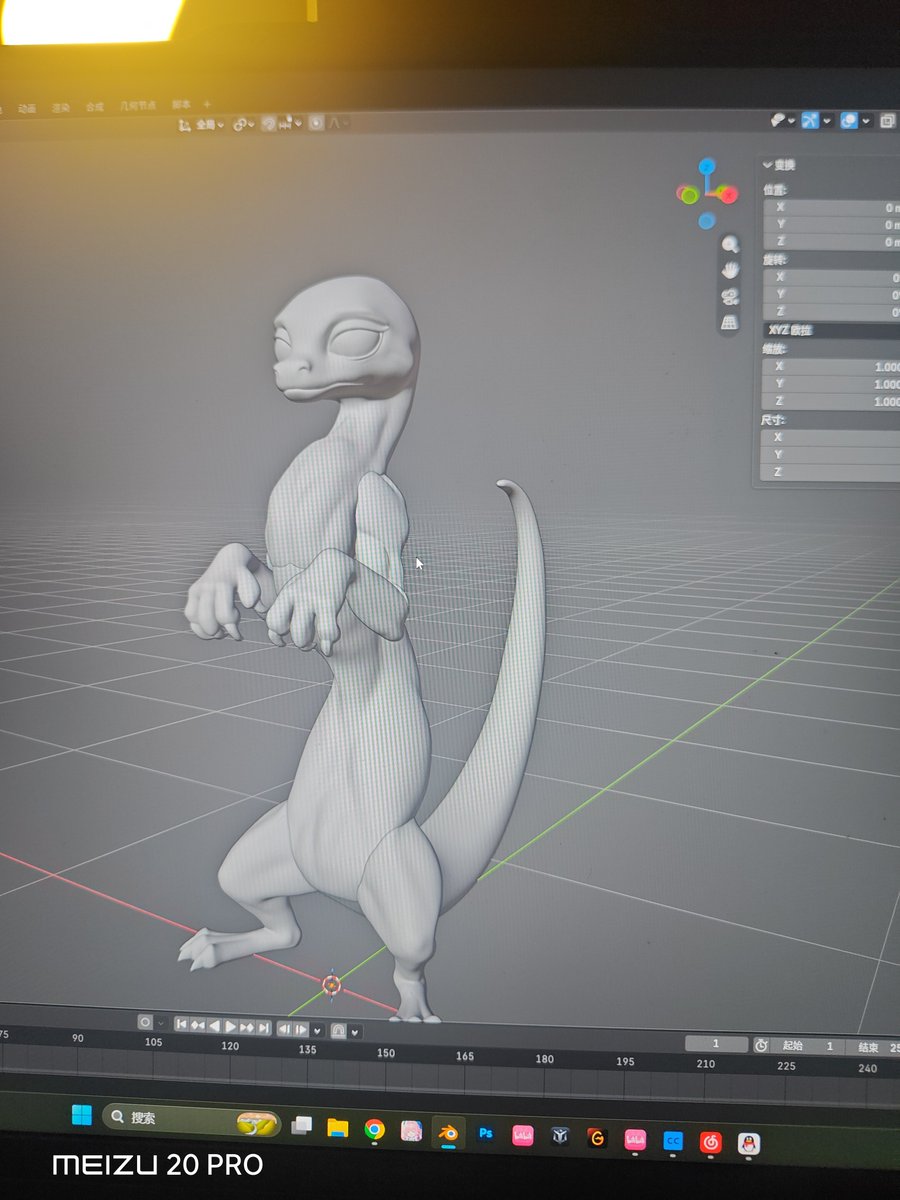Image resolution: width=900 pixels, height=1200 pixels.
Task: Click the magnifier zoom view icon
Action: 731,244
